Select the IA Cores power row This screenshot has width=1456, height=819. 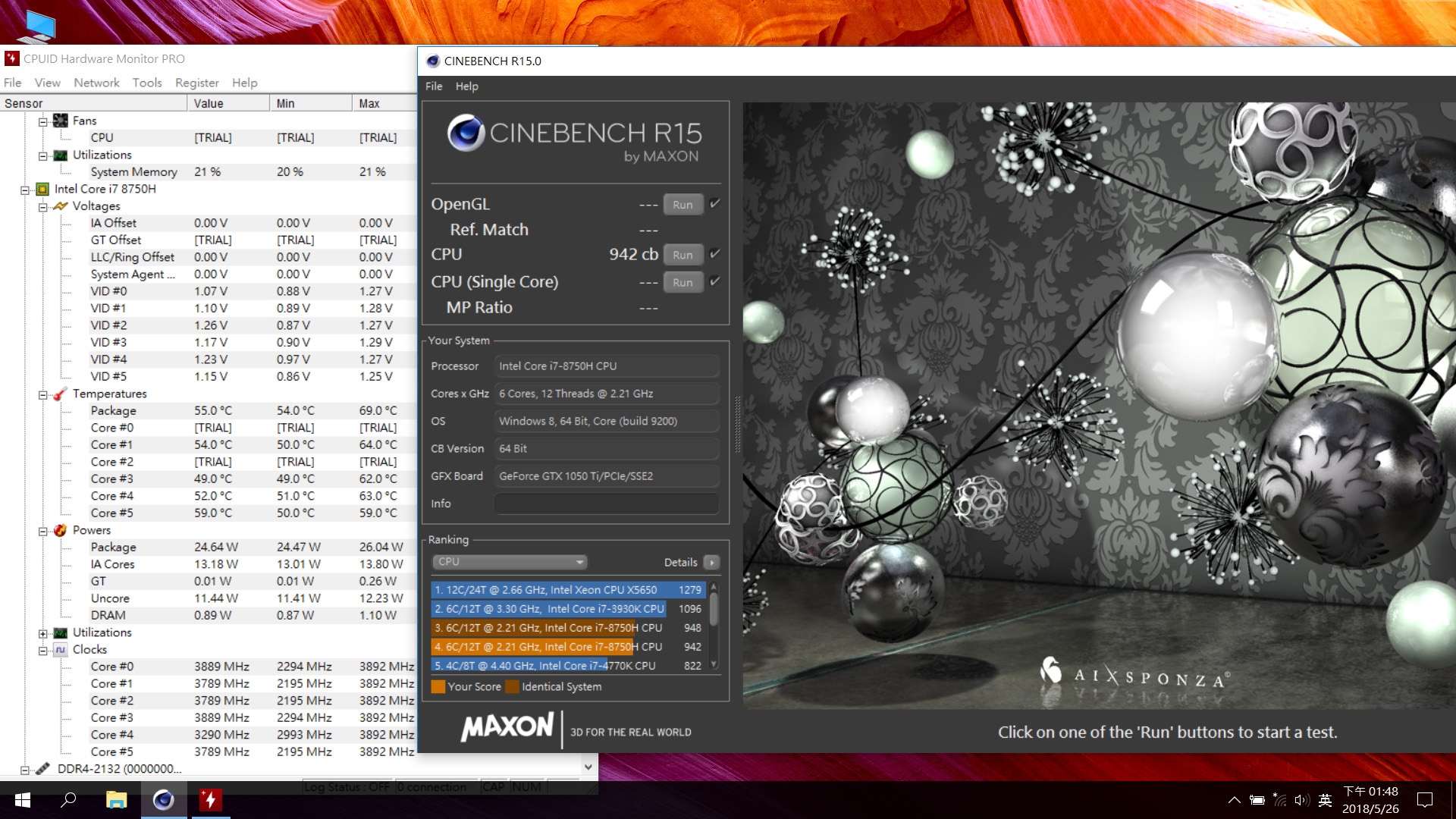pyautogui.click(x=209, y=564)
